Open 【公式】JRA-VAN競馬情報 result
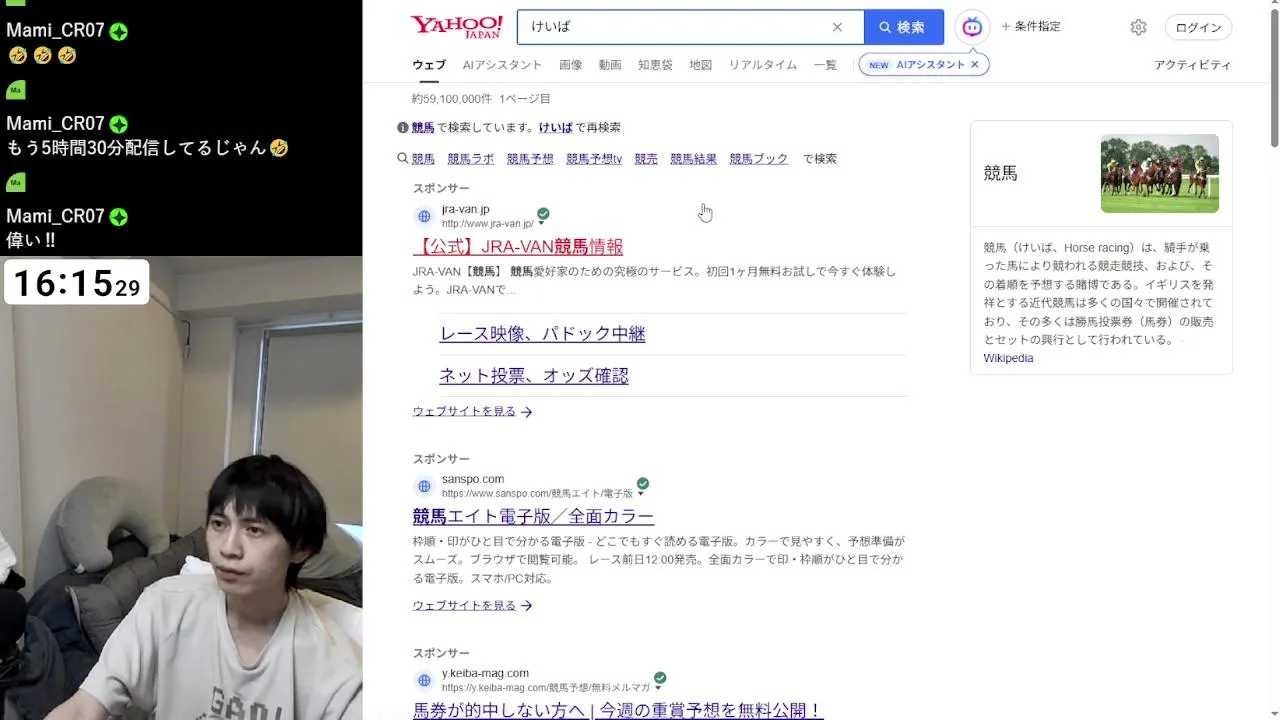The width and height of the screenshot is (1280, 720). coord(518,246)
